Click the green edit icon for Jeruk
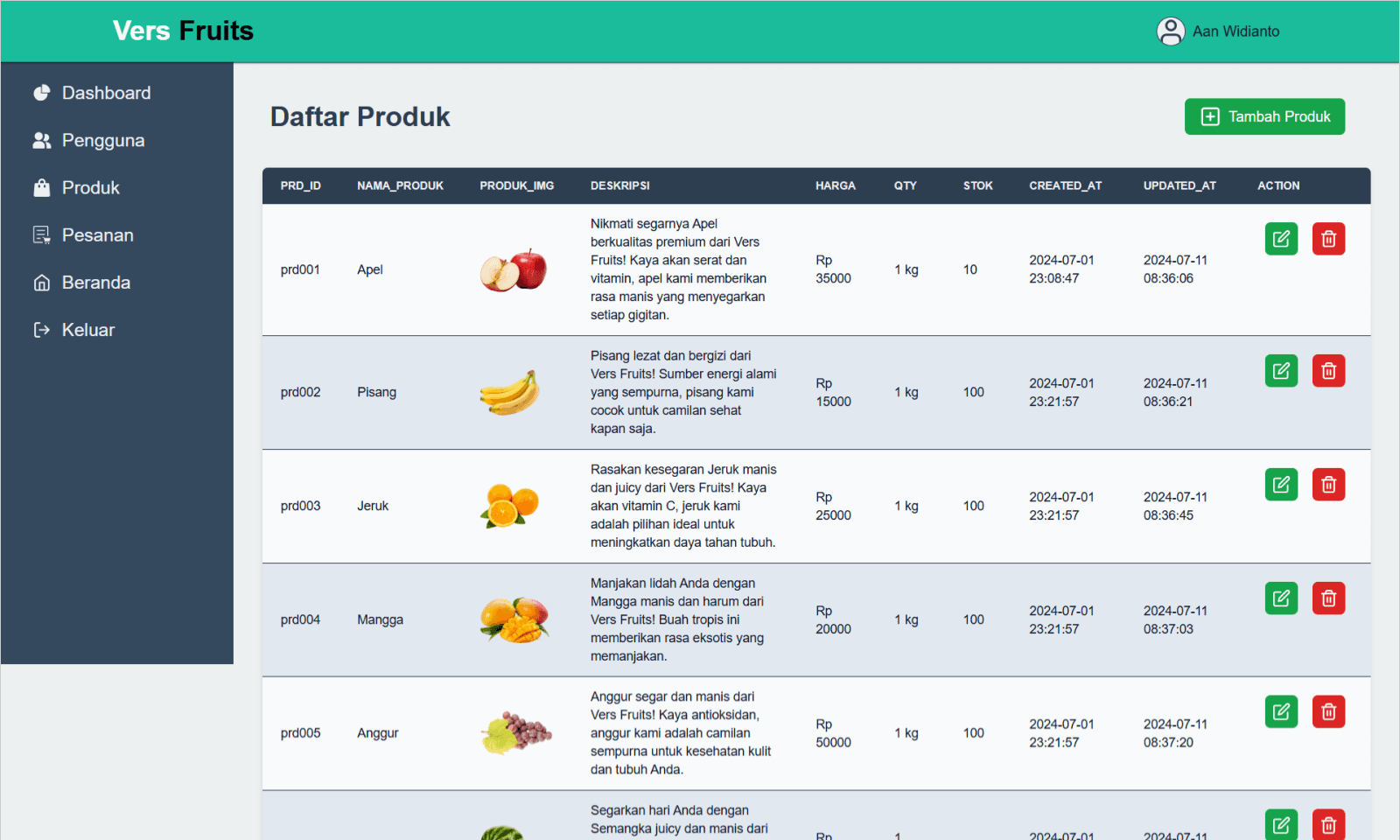 point(1281,483)
